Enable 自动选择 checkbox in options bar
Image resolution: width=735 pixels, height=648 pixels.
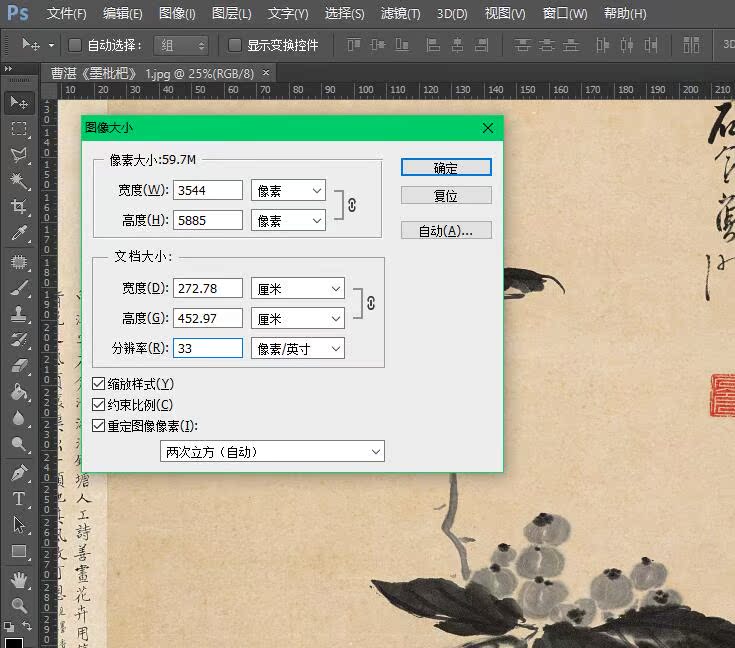75,45
